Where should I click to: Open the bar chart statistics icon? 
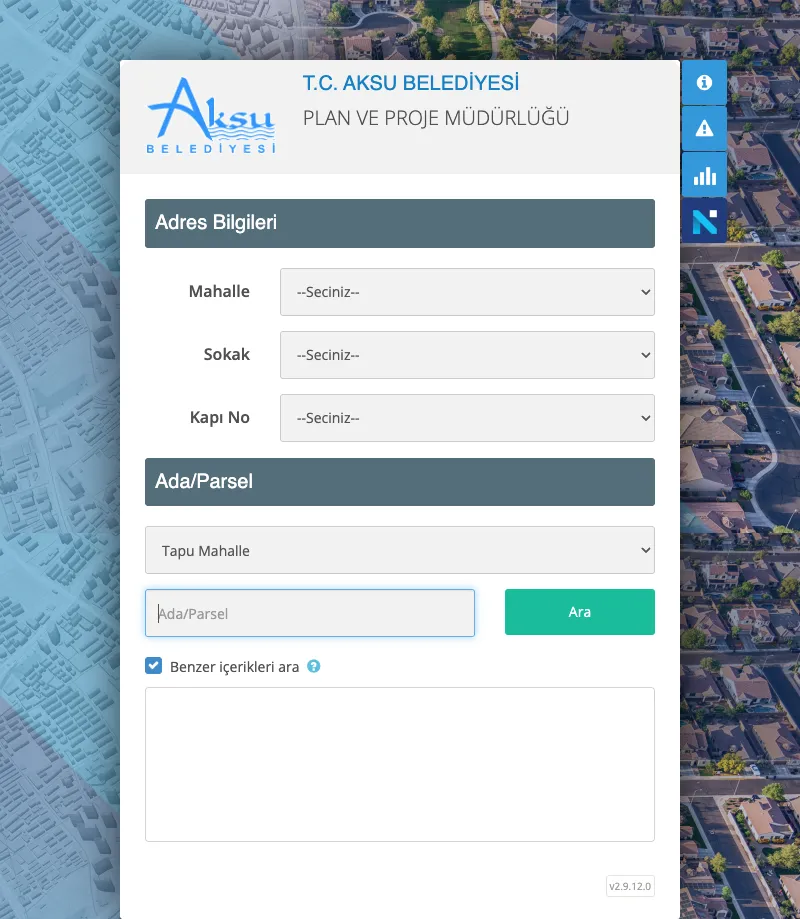(704, 175)
